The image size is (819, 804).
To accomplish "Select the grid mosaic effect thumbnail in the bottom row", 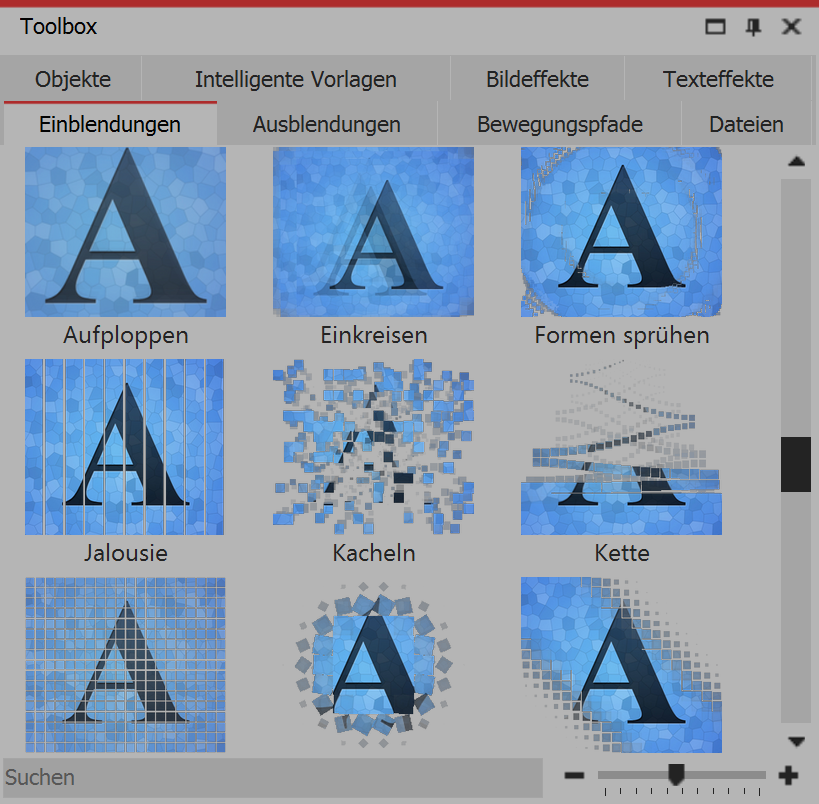I will [x=125, y=664].
